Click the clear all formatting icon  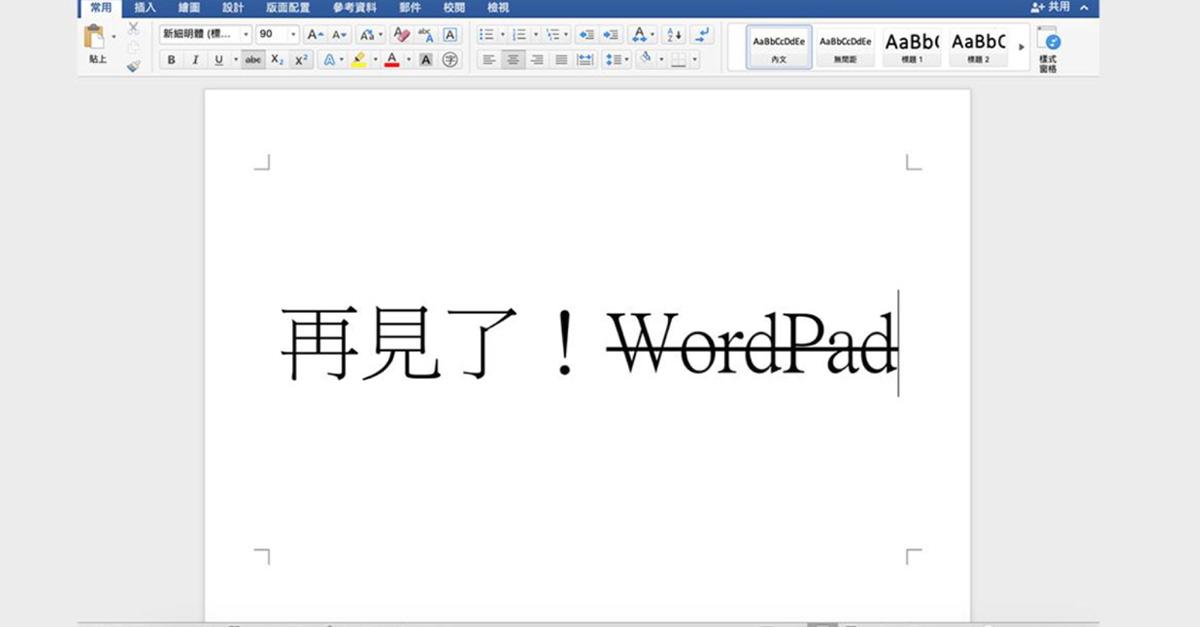[x=400, y=33]
